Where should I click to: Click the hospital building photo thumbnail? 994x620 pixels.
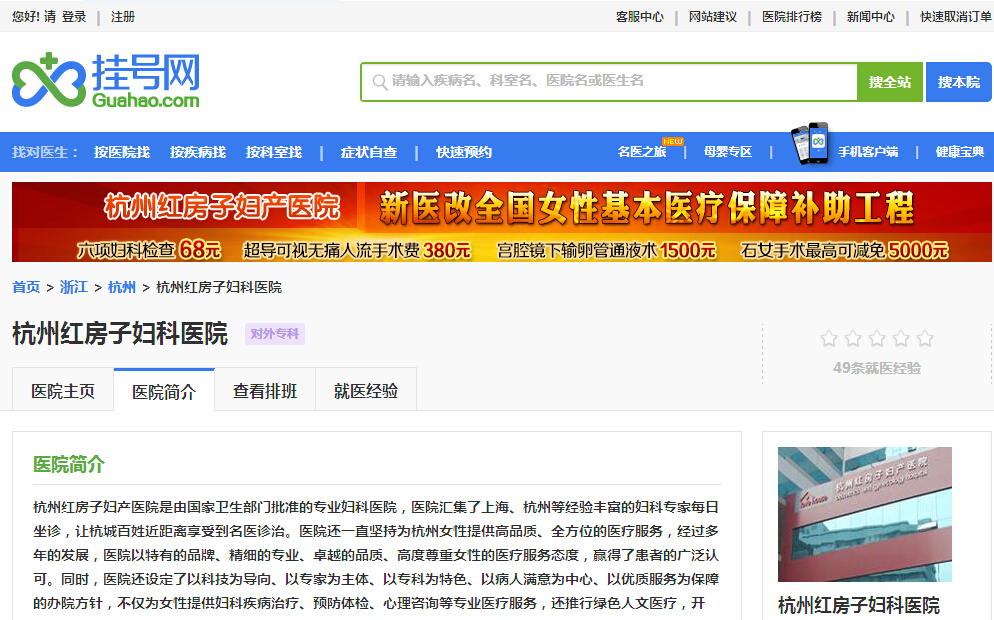(865, 514)
